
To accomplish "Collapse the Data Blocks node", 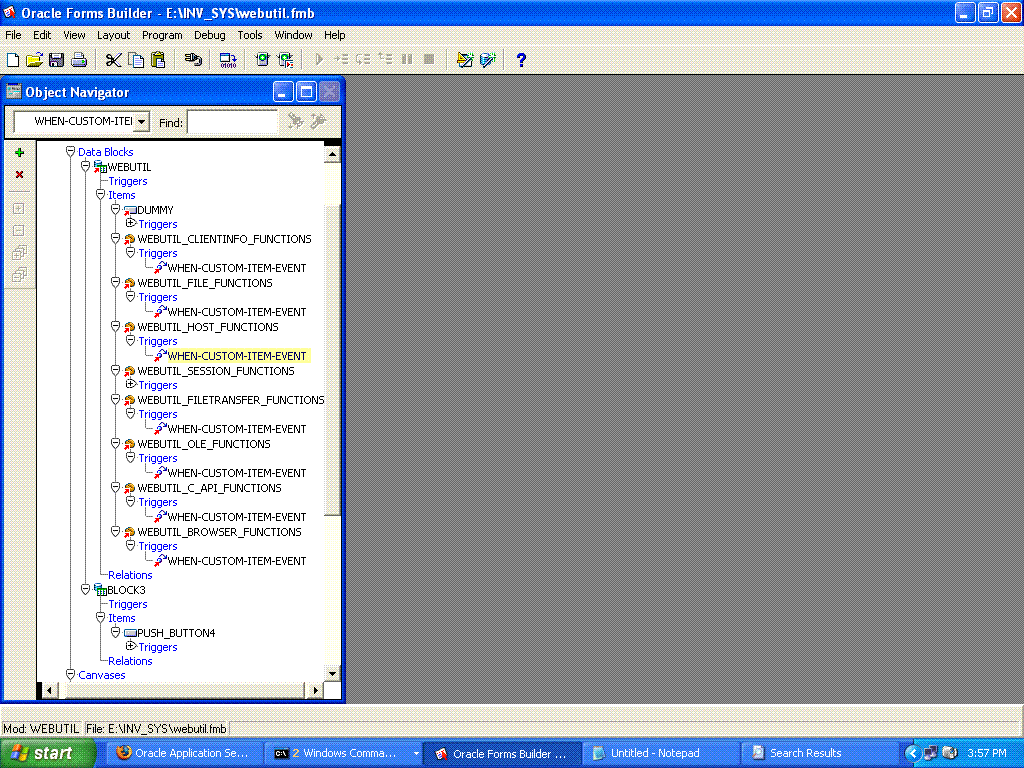I will tap(70, 152).
